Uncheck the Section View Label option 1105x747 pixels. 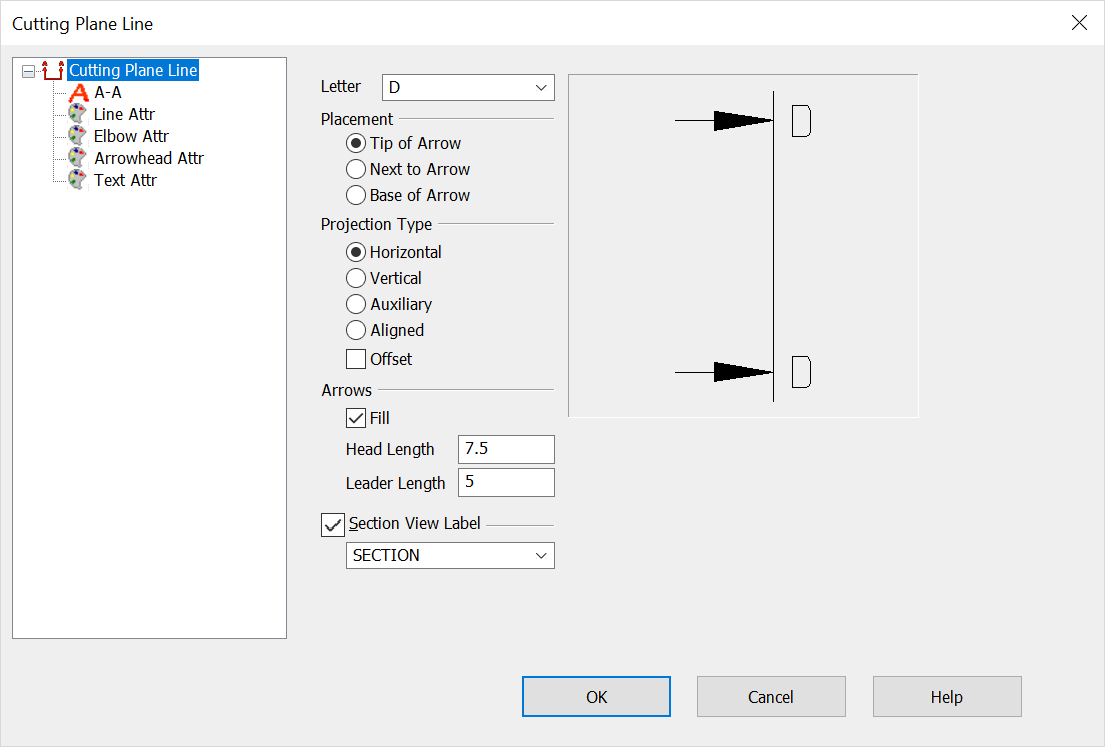332,524
